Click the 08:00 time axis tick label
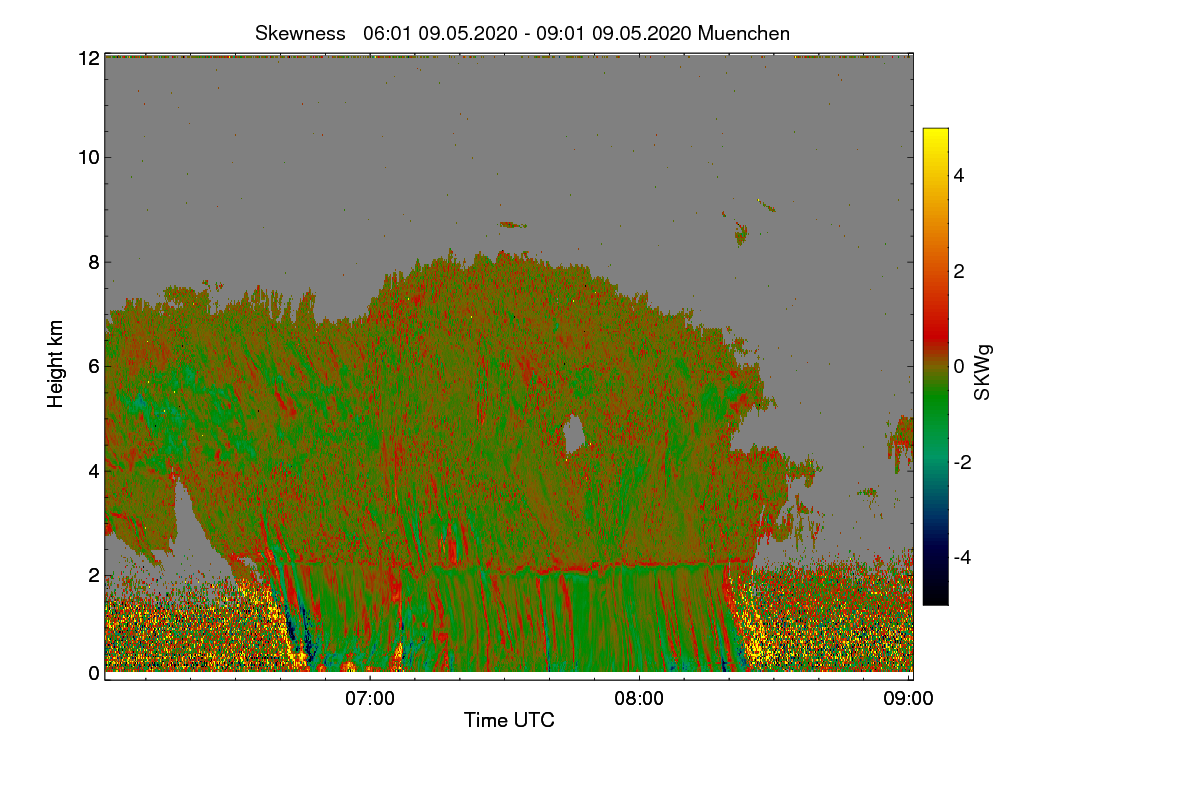This screenshot has width=1200, height=800. coord(639,699)
